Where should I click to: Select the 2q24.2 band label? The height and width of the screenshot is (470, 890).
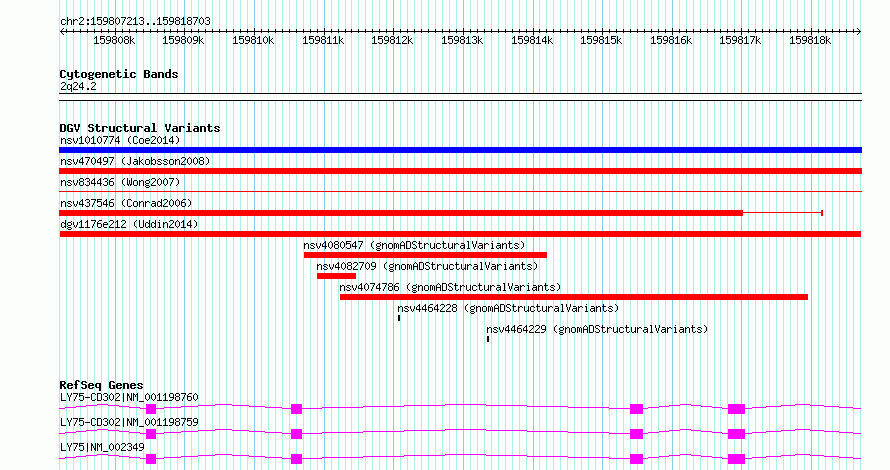tap(78, 87)
